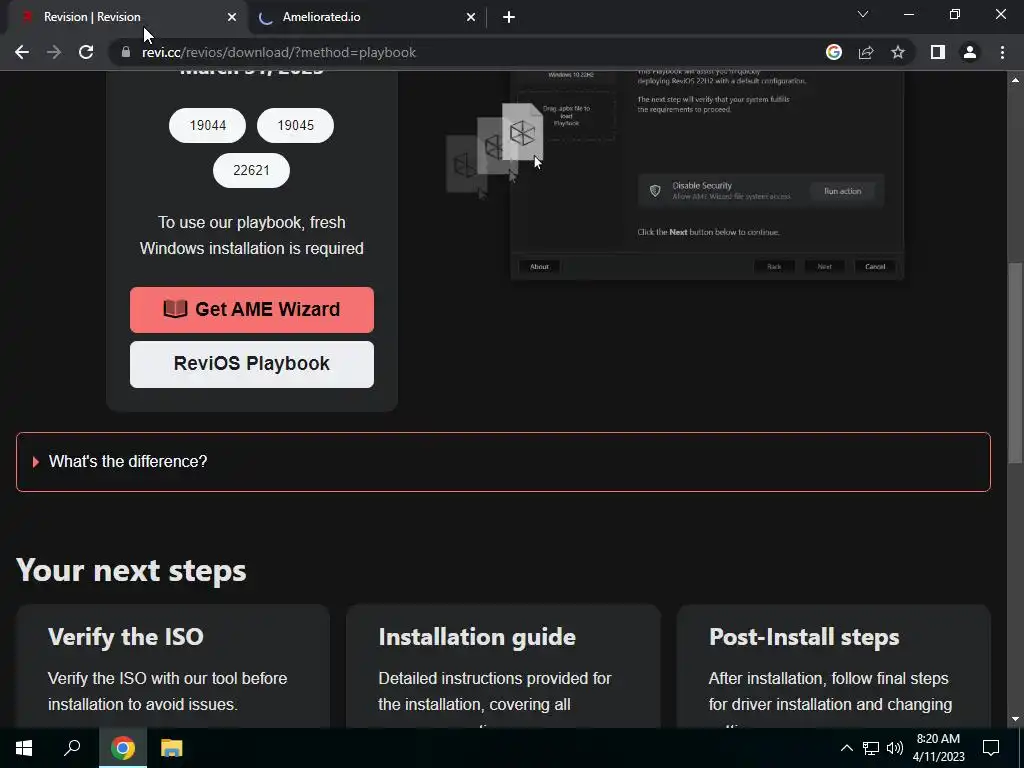Expand What's the difference? section
This screenshot has height=768, width=1024.
click(503, 462)
